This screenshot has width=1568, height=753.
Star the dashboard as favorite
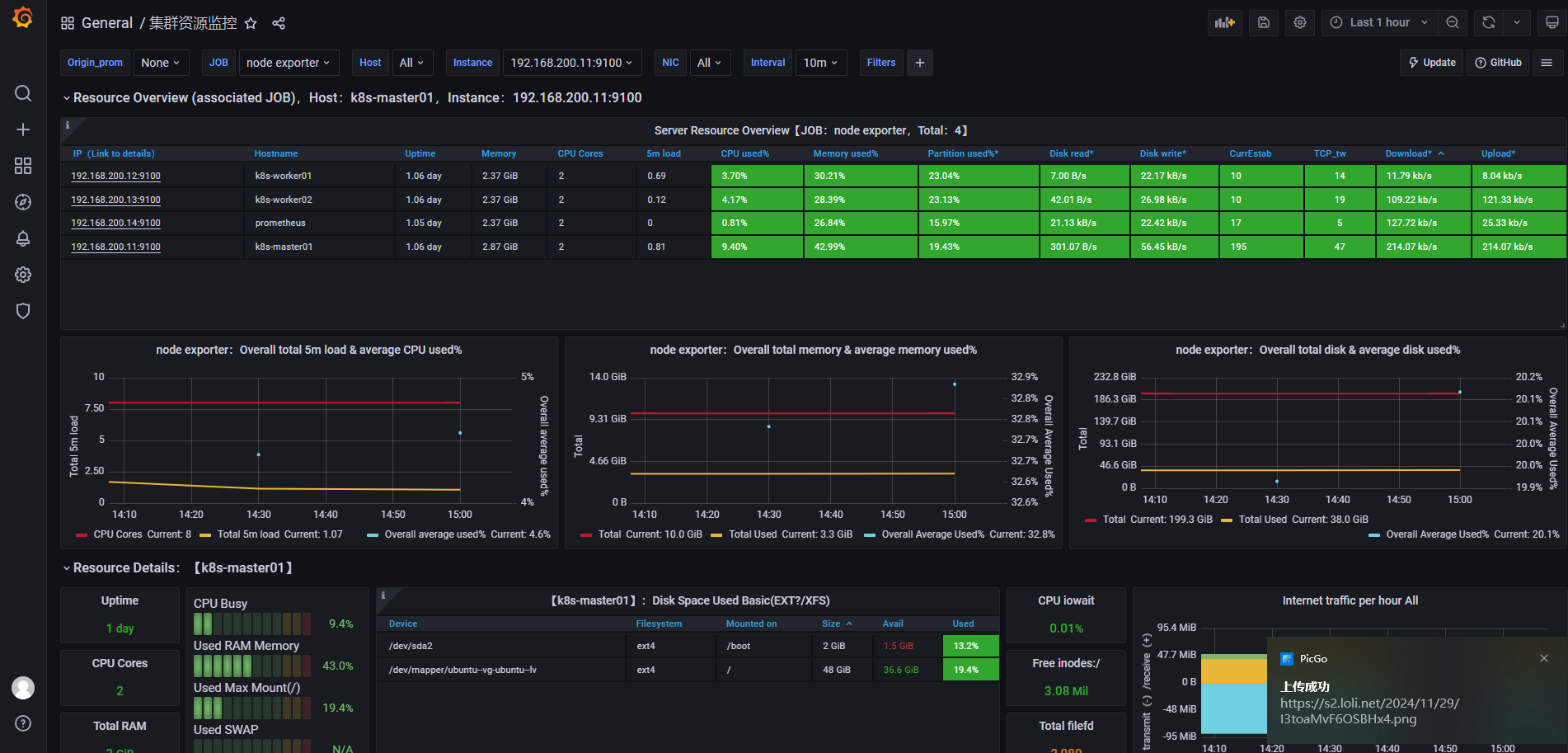(251, 23)
